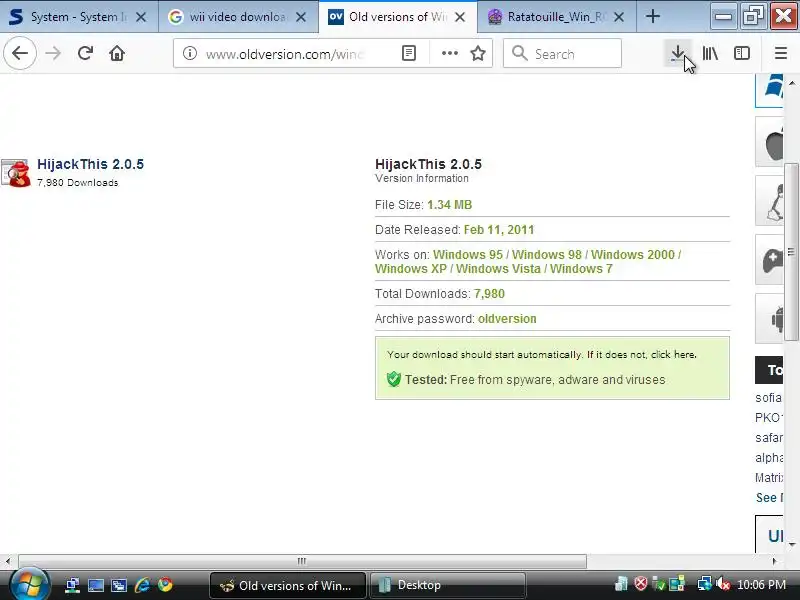Click the horizontal scrollbar thumb

(302, 561)
